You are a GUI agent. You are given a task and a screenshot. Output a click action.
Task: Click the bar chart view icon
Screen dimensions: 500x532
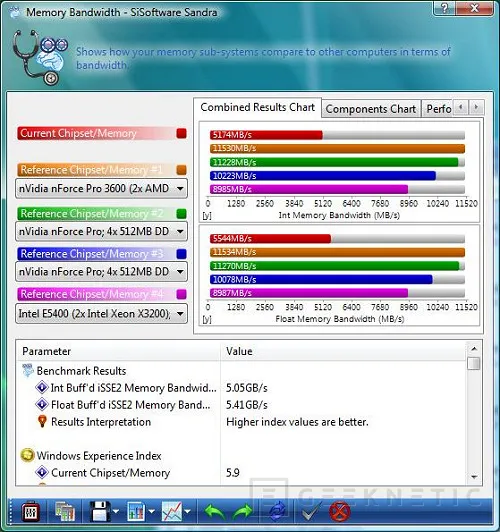pyautogui.click(x=136, y=512)
